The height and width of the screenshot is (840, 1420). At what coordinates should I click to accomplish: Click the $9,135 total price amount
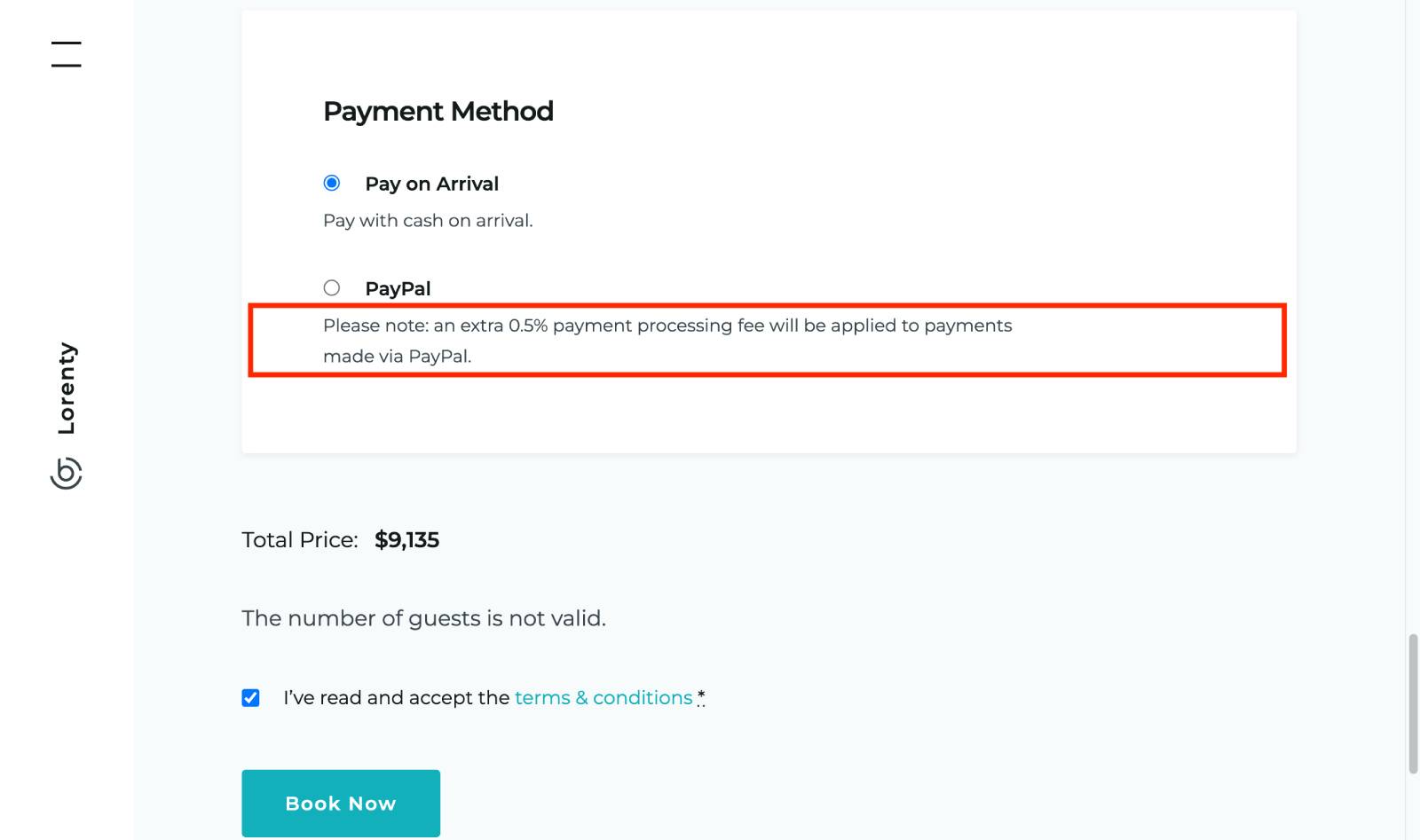pos(407,540)
